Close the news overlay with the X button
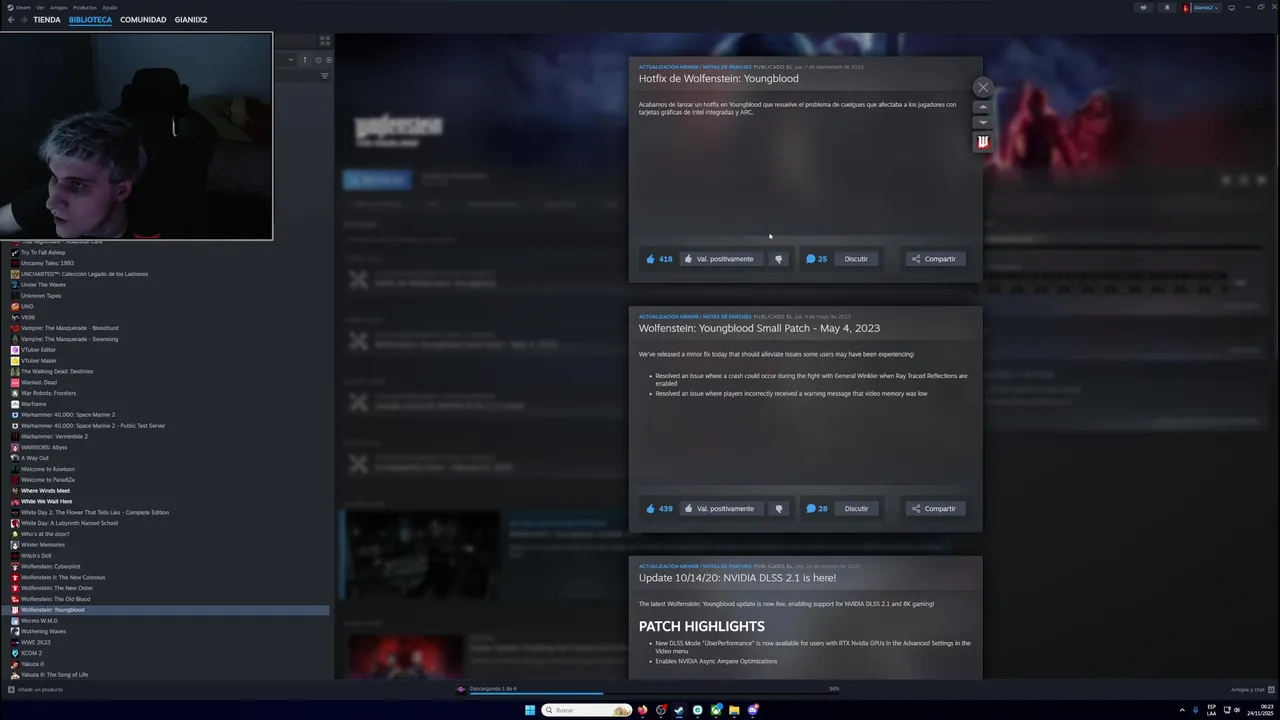The width and height of the screenshot is (1280, 720). [983, 87]
